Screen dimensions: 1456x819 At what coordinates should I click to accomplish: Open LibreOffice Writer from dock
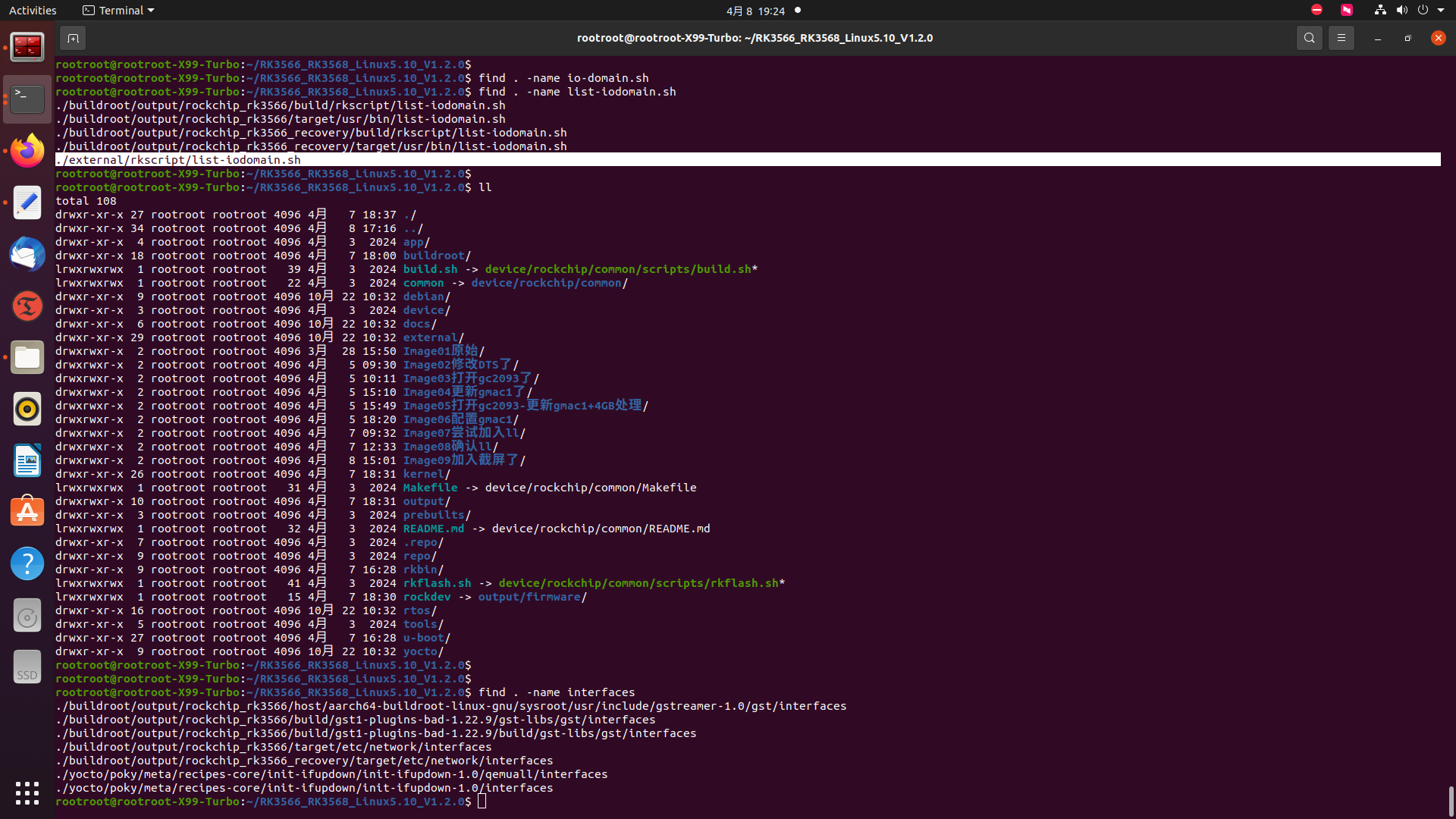pyautogui.click(x=27, y=460)
